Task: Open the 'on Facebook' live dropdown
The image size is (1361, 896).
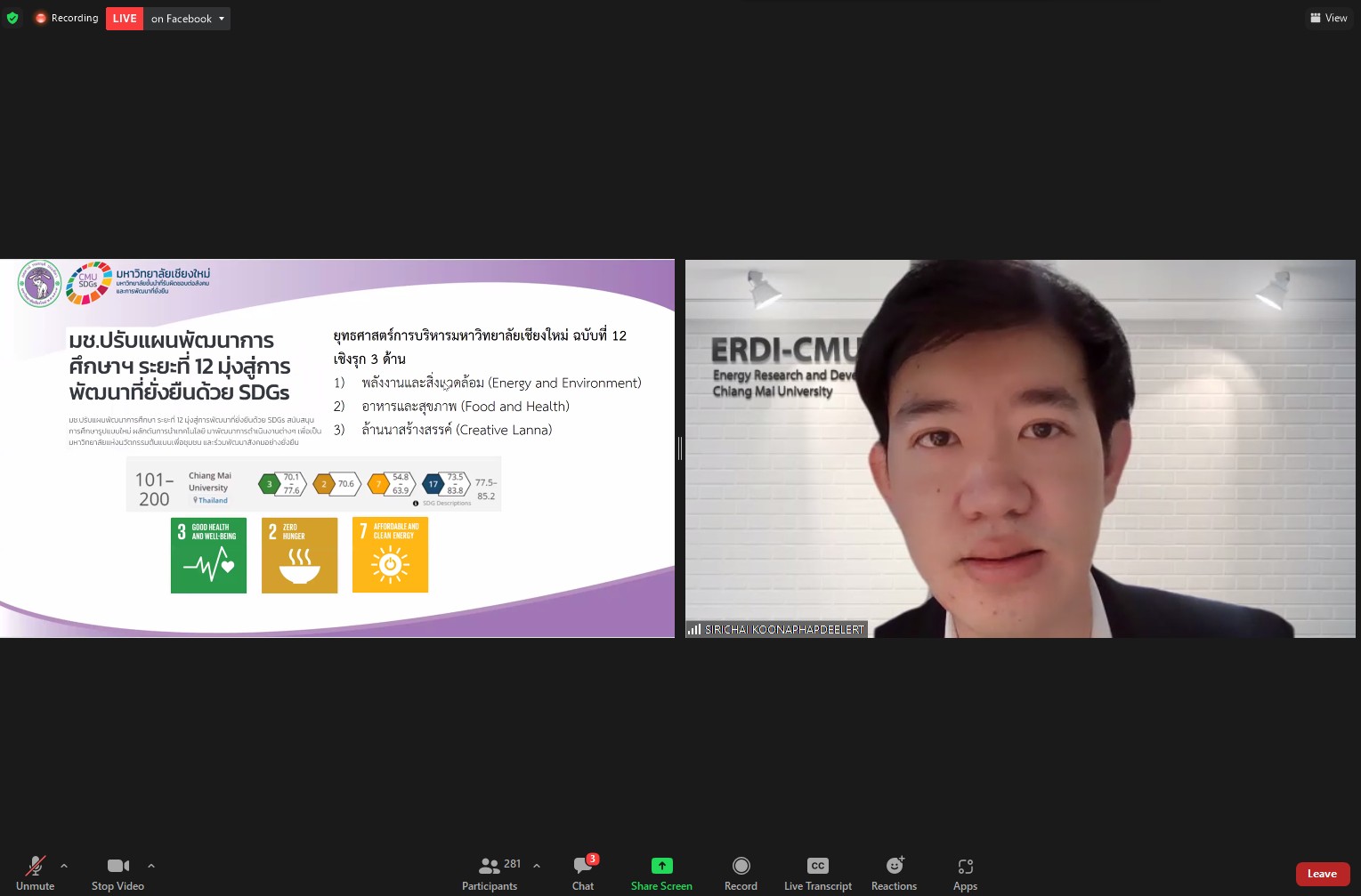Action: (x=187, y=19)
